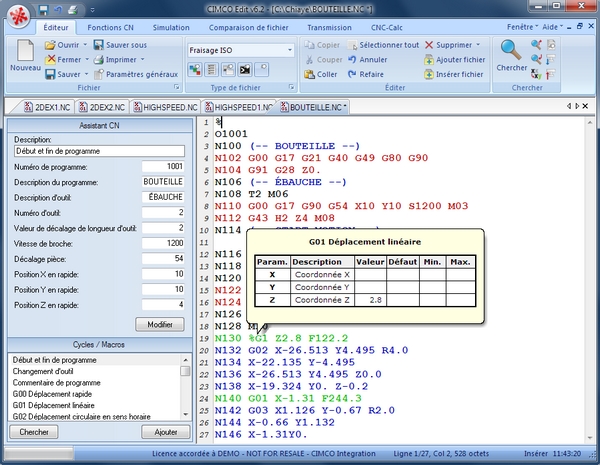Open the Comparaison de fichier tab
Viewport: 600px width, 465px height.
point(248,28)
